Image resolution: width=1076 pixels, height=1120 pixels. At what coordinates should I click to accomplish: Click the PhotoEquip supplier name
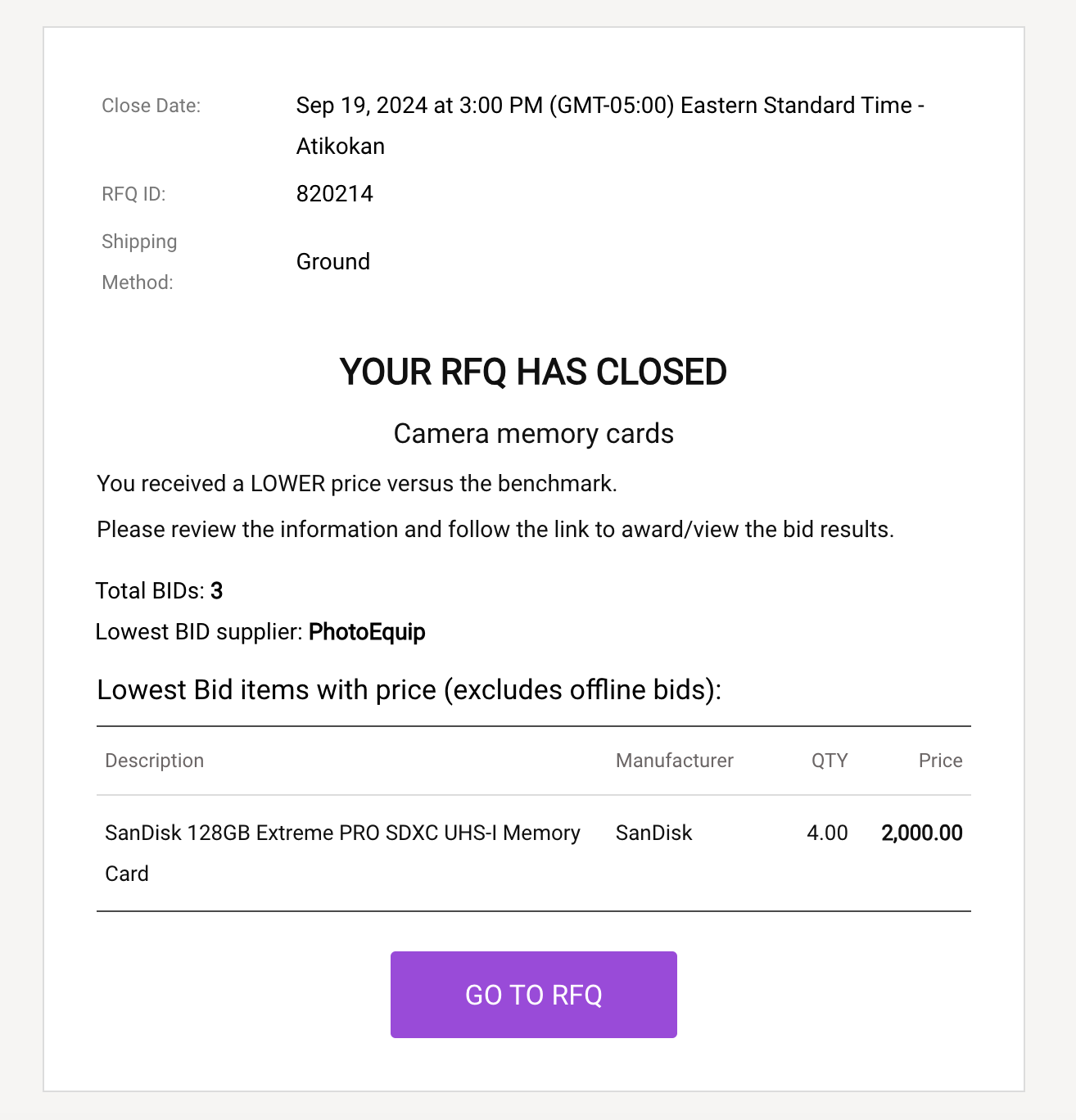367,632
